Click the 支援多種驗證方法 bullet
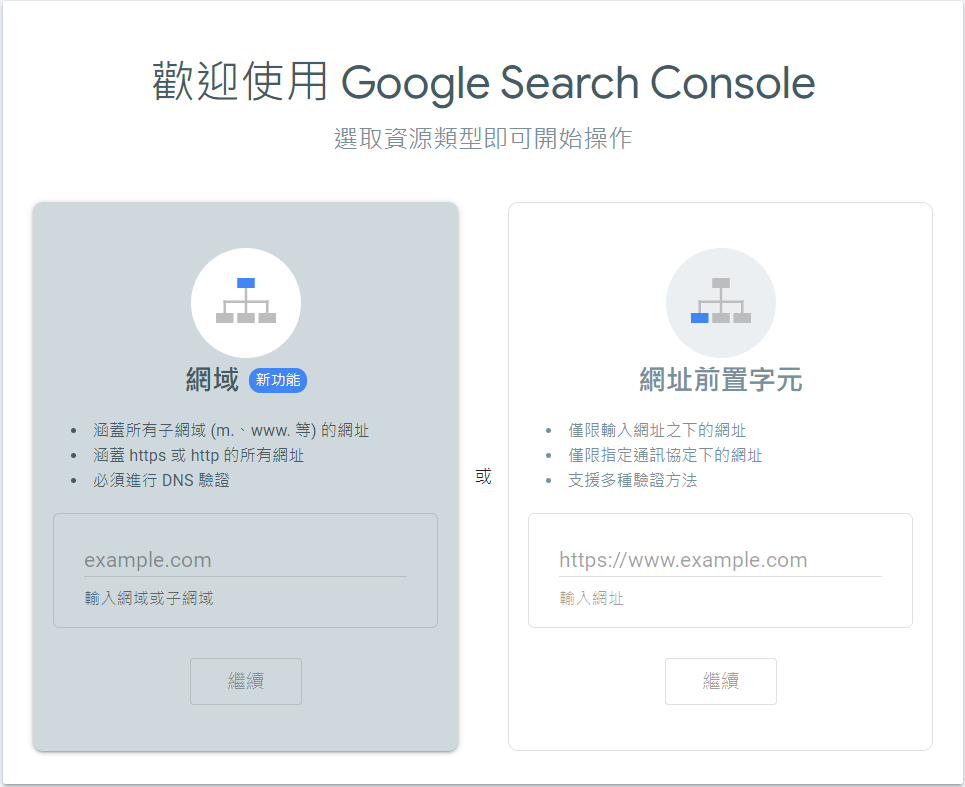The height and width of the screenshot is (787, 965). pos(632,480)
